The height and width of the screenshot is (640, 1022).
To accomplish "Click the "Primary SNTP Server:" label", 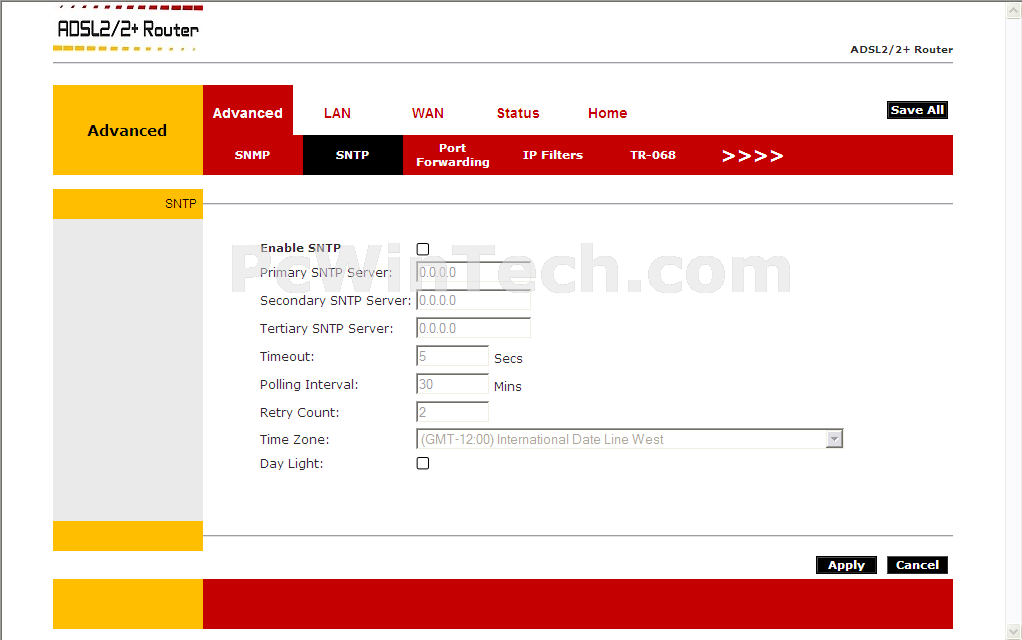I will 326,273.
